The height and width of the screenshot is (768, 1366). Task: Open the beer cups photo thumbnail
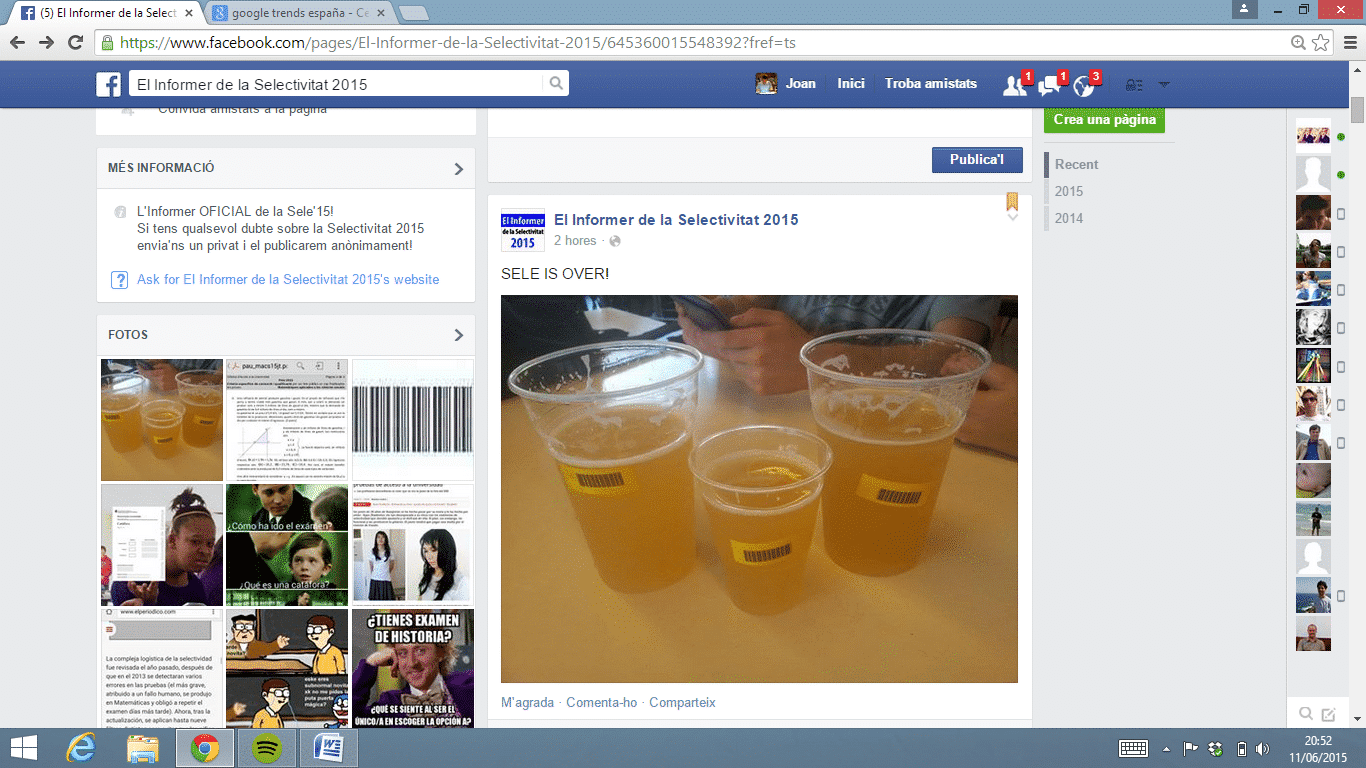point(162,420)
